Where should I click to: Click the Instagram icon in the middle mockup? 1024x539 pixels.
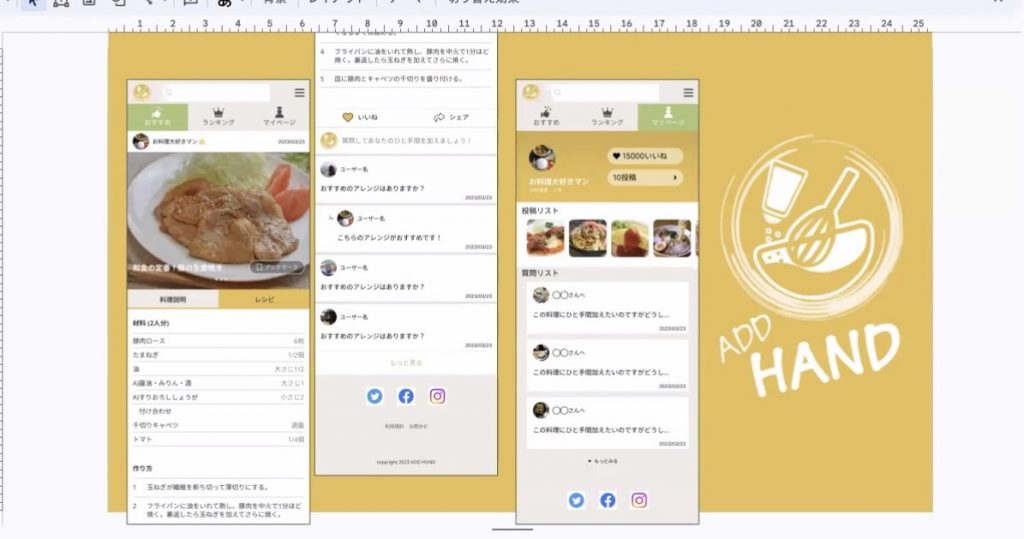[437, 396]
